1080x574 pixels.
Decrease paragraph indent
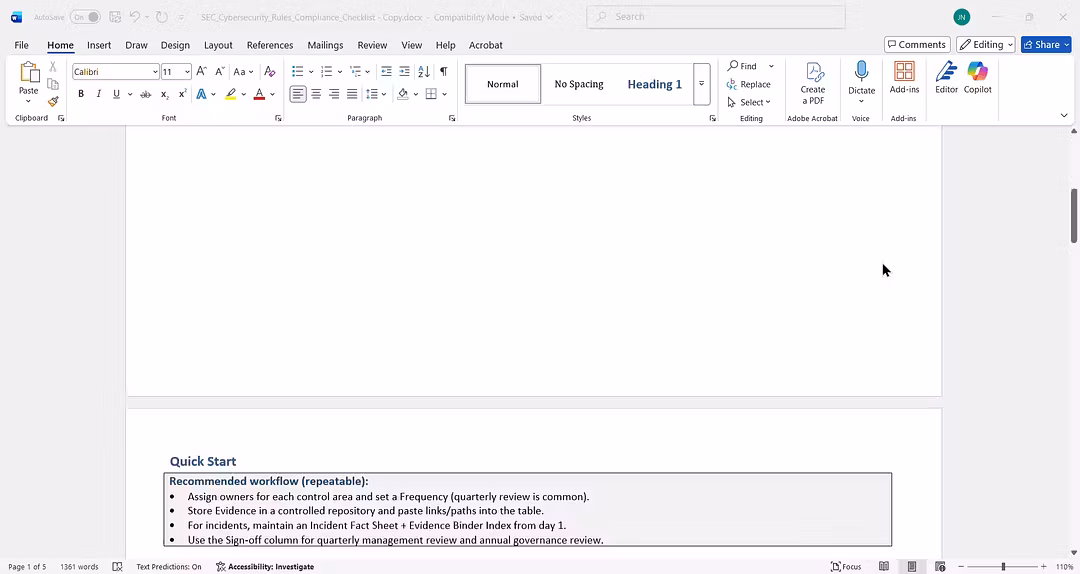pos(386,72)
